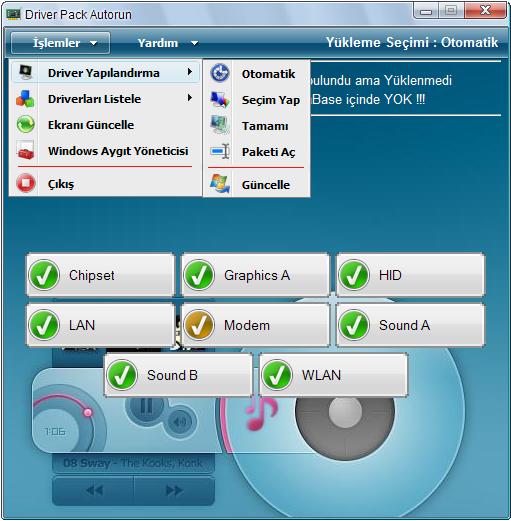The image size is (511, 521).
Task: Toggle the Modem orange checkmark
Action: (199, 325)
